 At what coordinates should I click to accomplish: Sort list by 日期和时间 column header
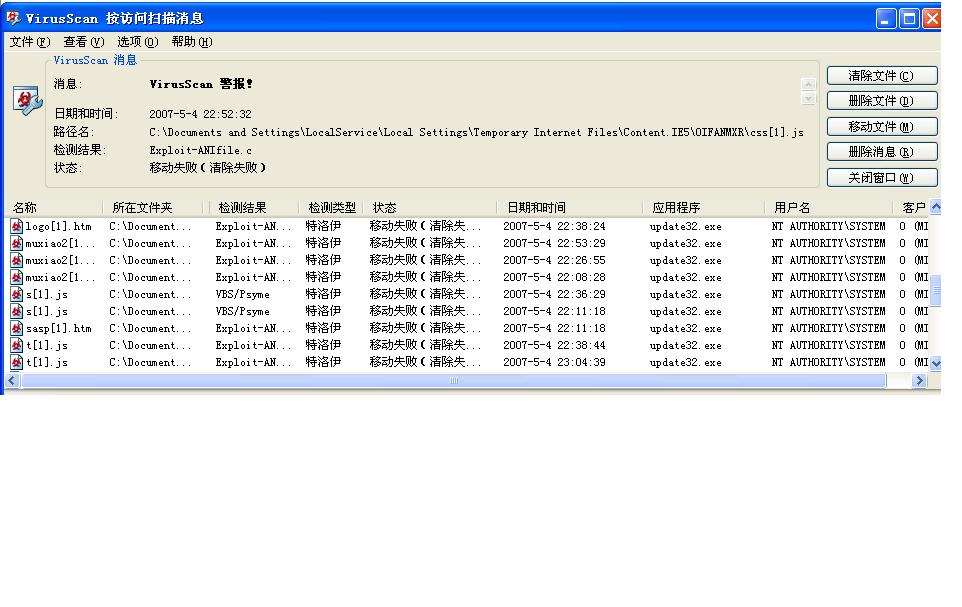pyautogui.click(x=570, y=207)
